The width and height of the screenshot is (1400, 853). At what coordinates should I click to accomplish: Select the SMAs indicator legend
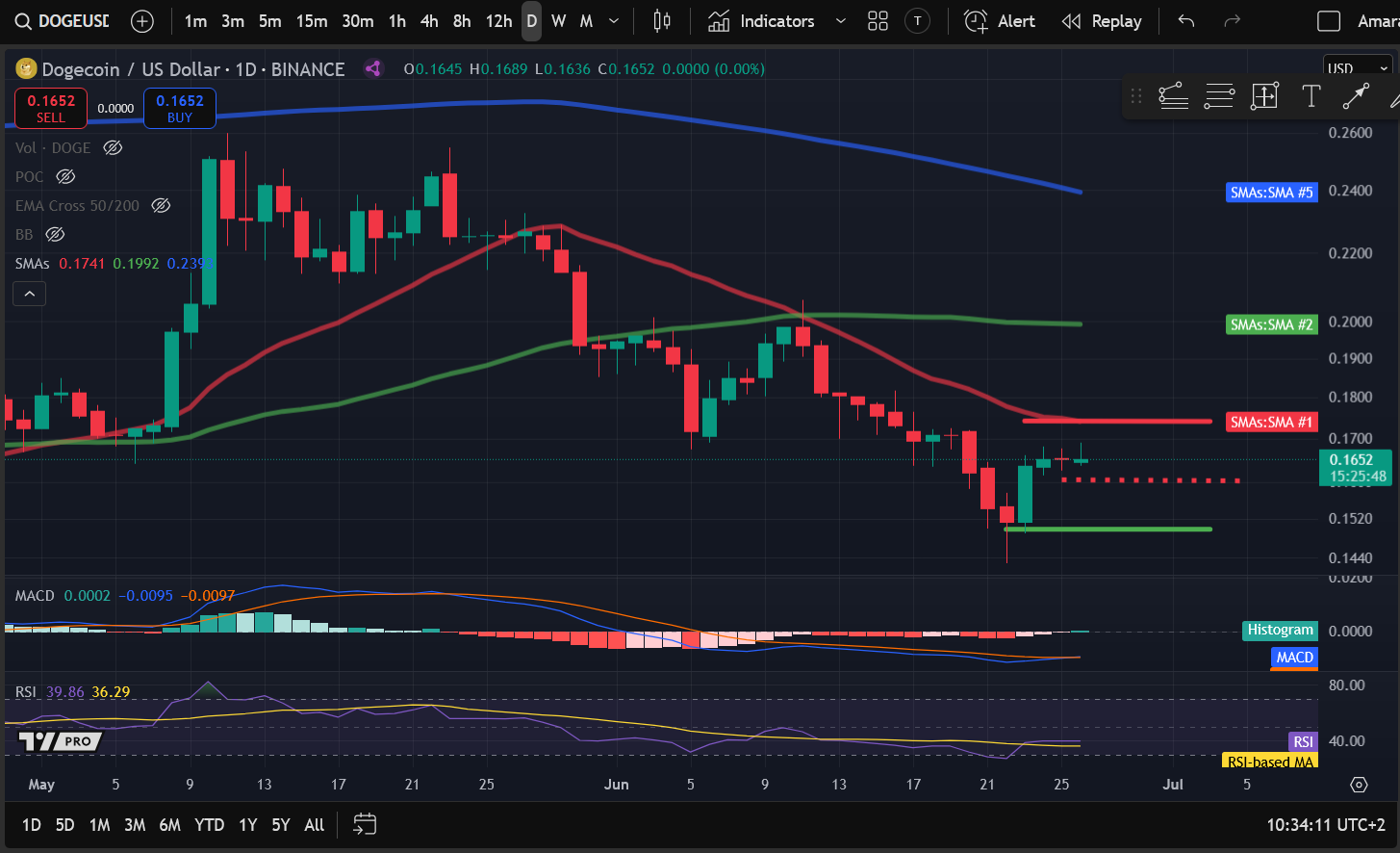click(x=33, y=263)
